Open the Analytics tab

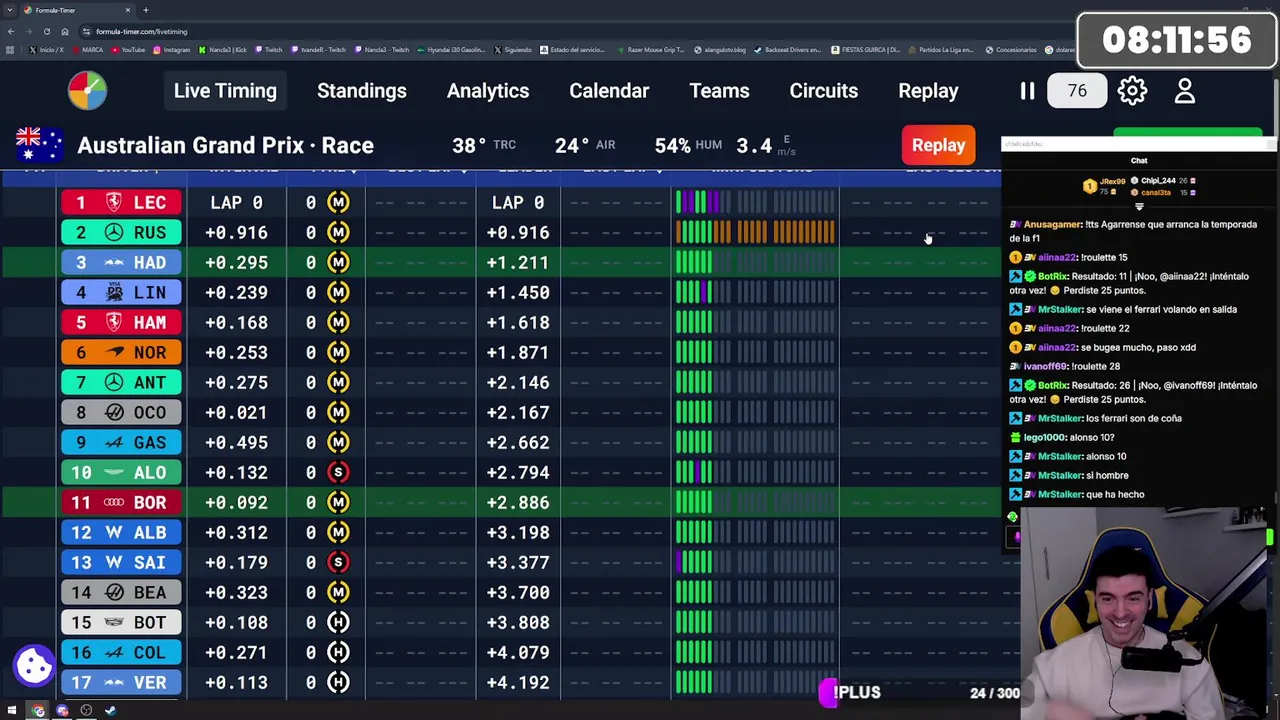pyautogui.click(x=488, y=91)
